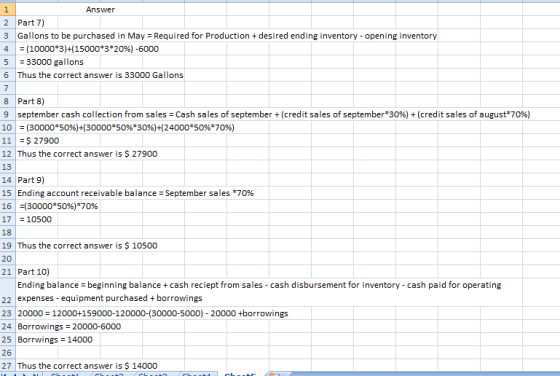Click 'Thus the correct answer is $ 14000'
560x376 pixels.
coord(88,366)
